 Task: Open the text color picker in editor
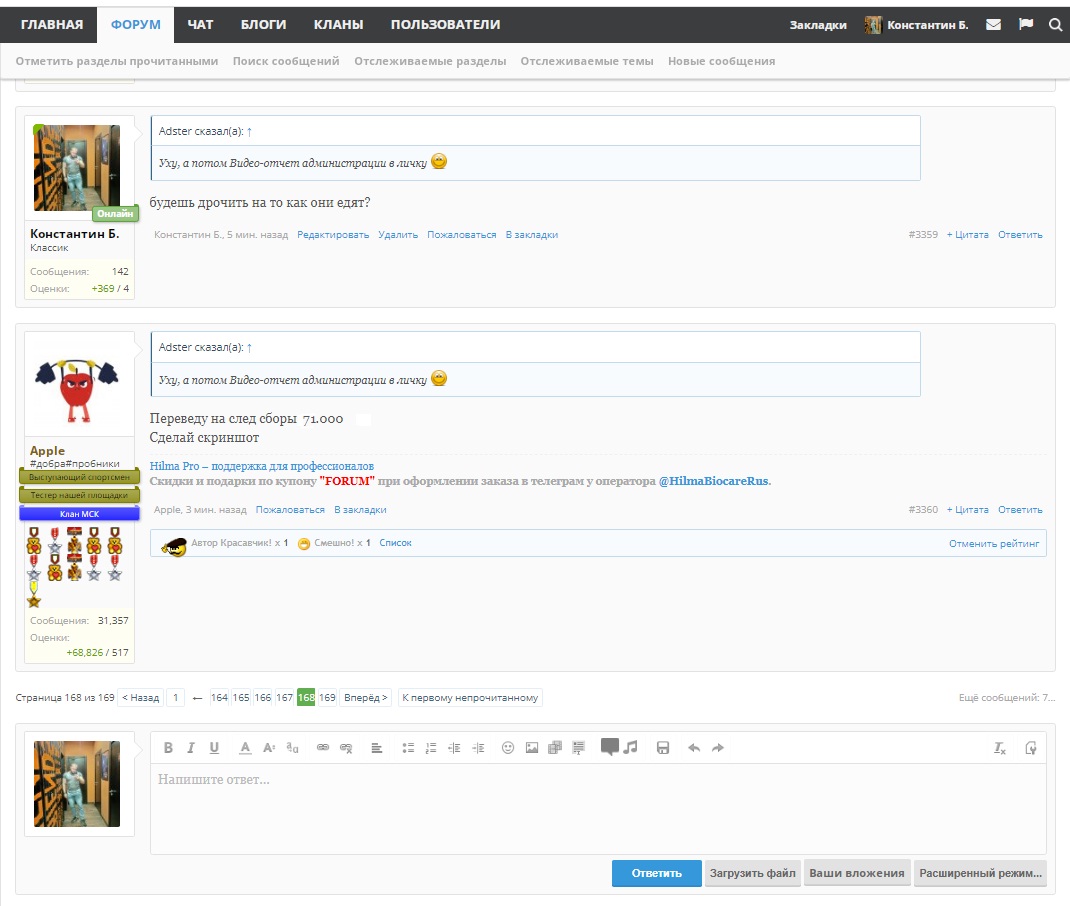(x=245, y=748)
